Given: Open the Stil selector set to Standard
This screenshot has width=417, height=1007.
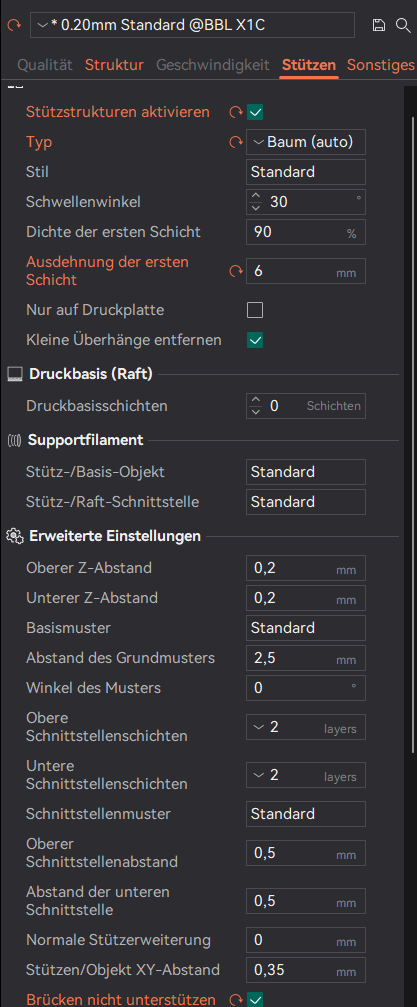Looking at the screenshot, I should (x=306, y=172).
